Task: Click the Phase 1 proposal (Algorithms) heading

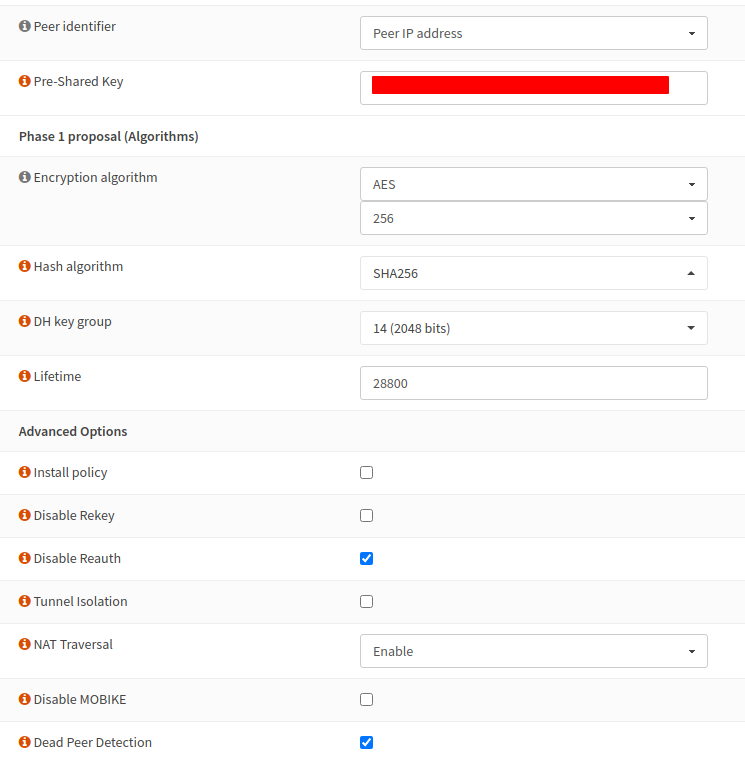Action: click(x=109, y=136)
